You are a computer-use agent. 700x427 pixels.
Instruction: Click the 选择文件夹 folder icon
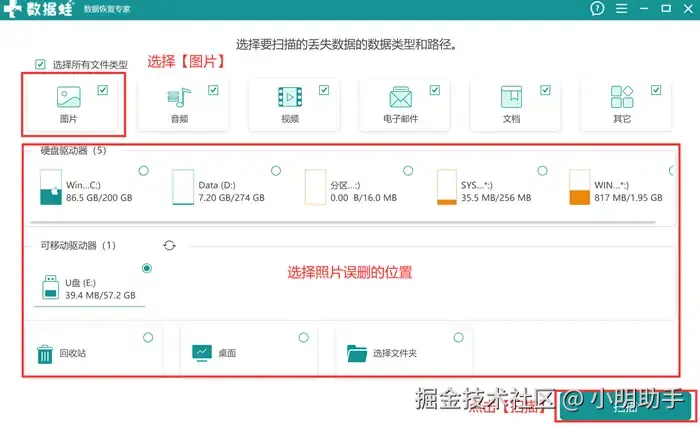(x=357, y=353)
